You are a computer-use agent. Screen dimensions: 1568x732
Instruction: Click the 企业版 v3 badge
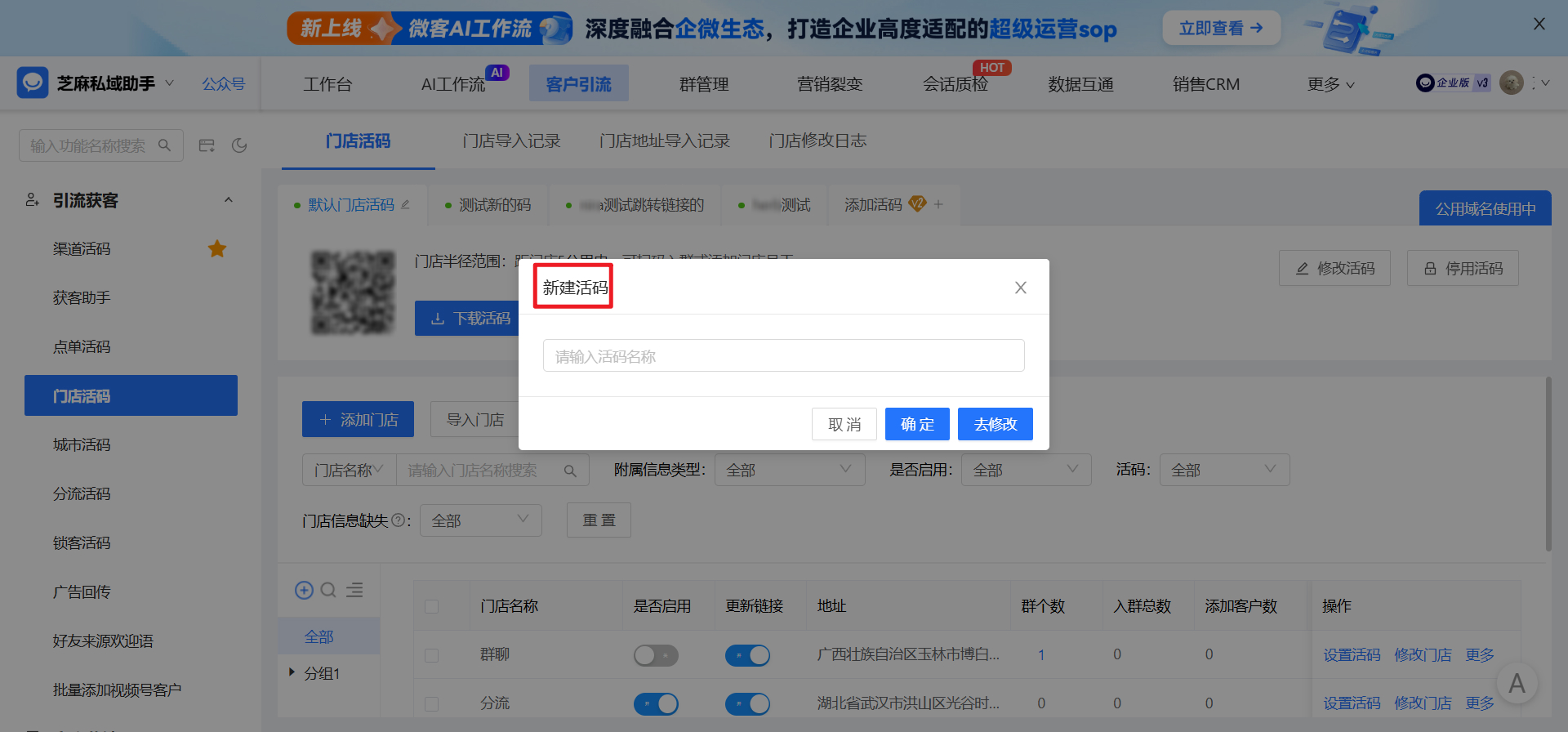pos(1453,83)
